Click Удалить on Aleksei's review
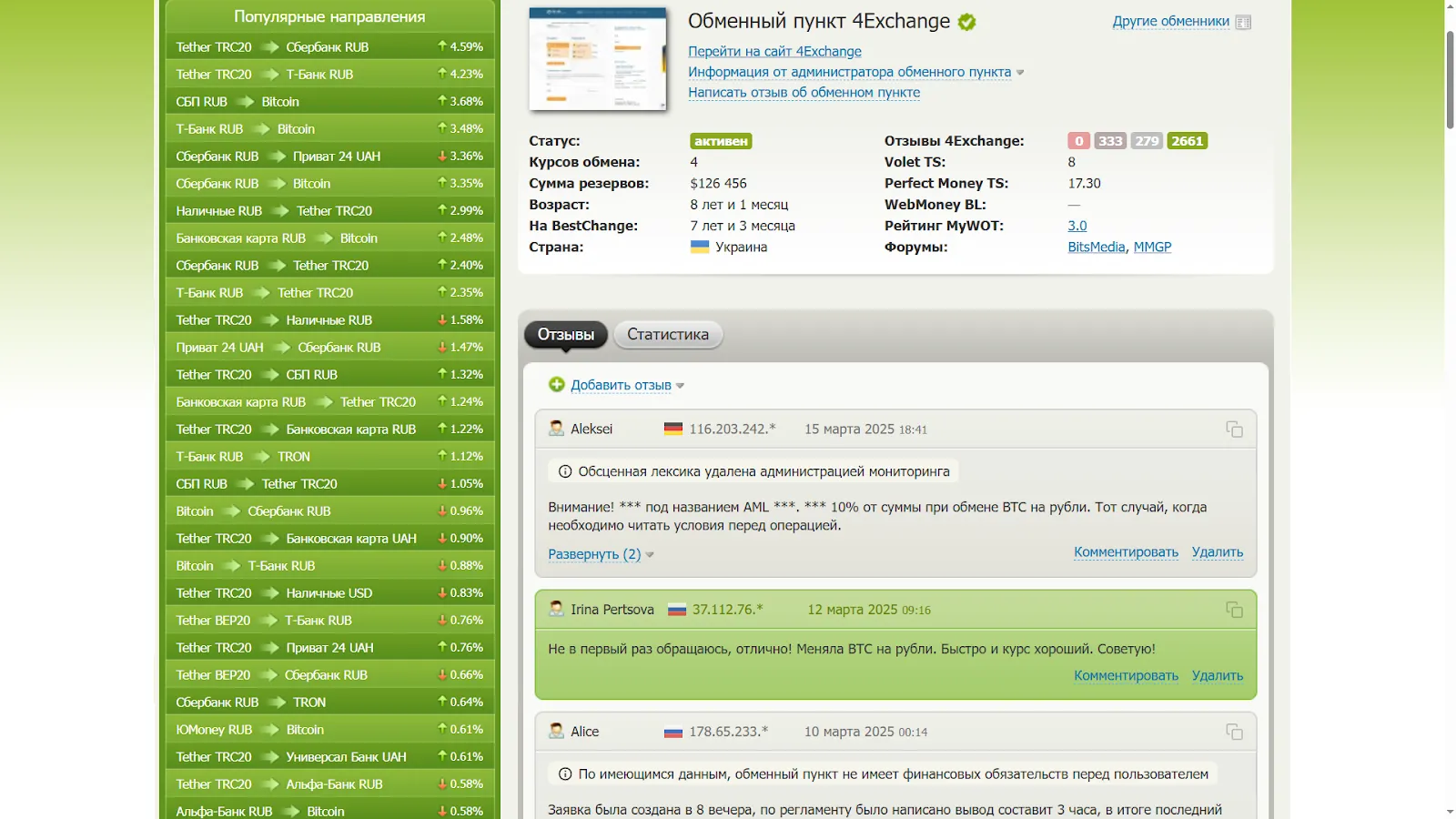1456x819 pixels. (1218, 551)
